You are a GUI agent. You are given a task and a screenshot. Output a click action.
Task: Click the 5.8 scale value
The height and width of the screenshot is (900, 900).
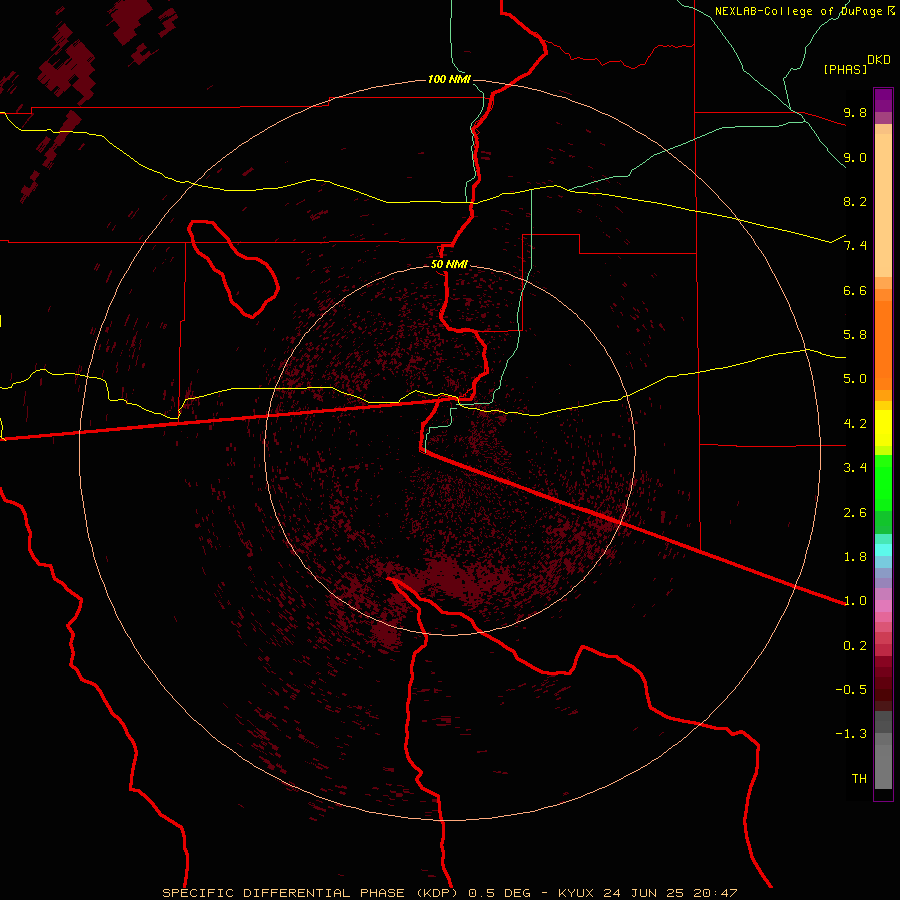click(x=855, y=335)
